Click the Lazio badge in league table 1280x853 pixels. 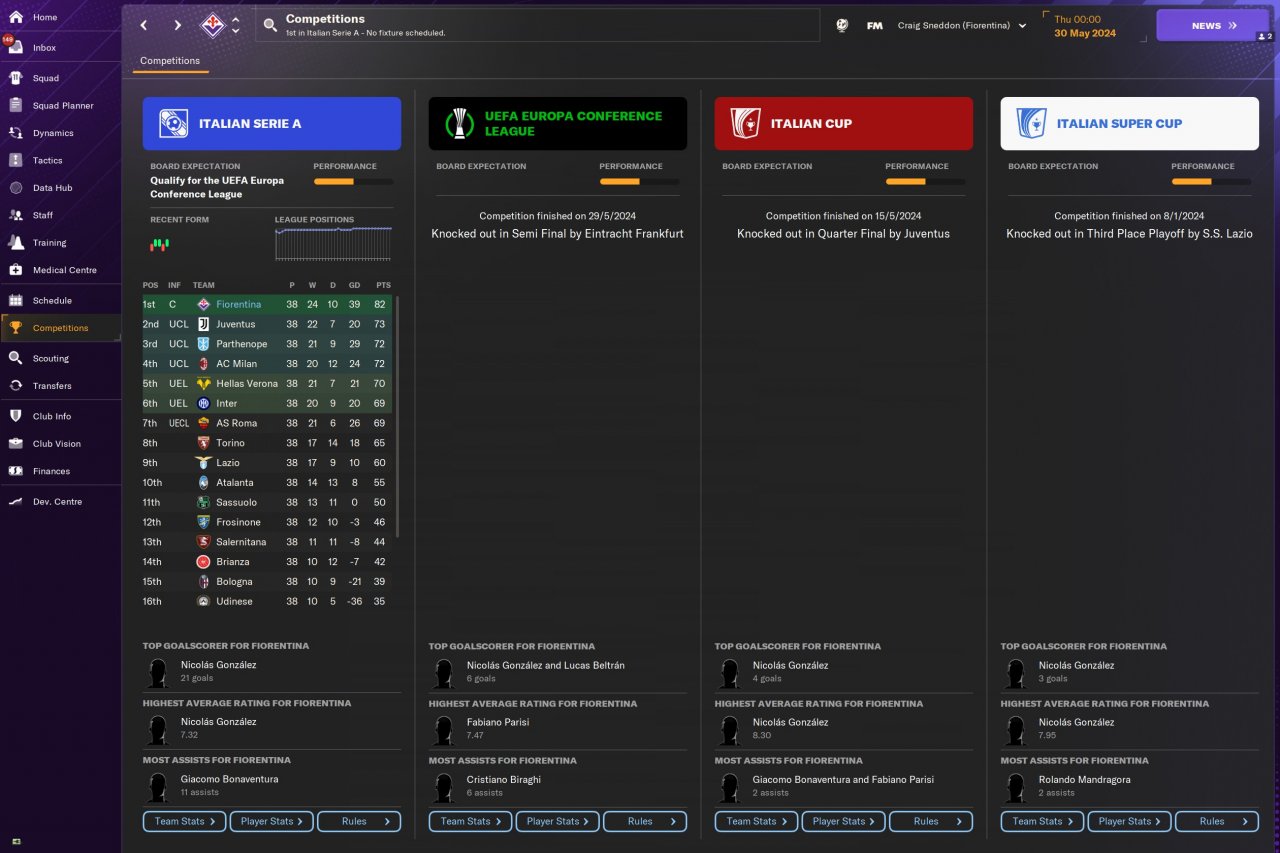pyautogui.click(x=203, y=463)
